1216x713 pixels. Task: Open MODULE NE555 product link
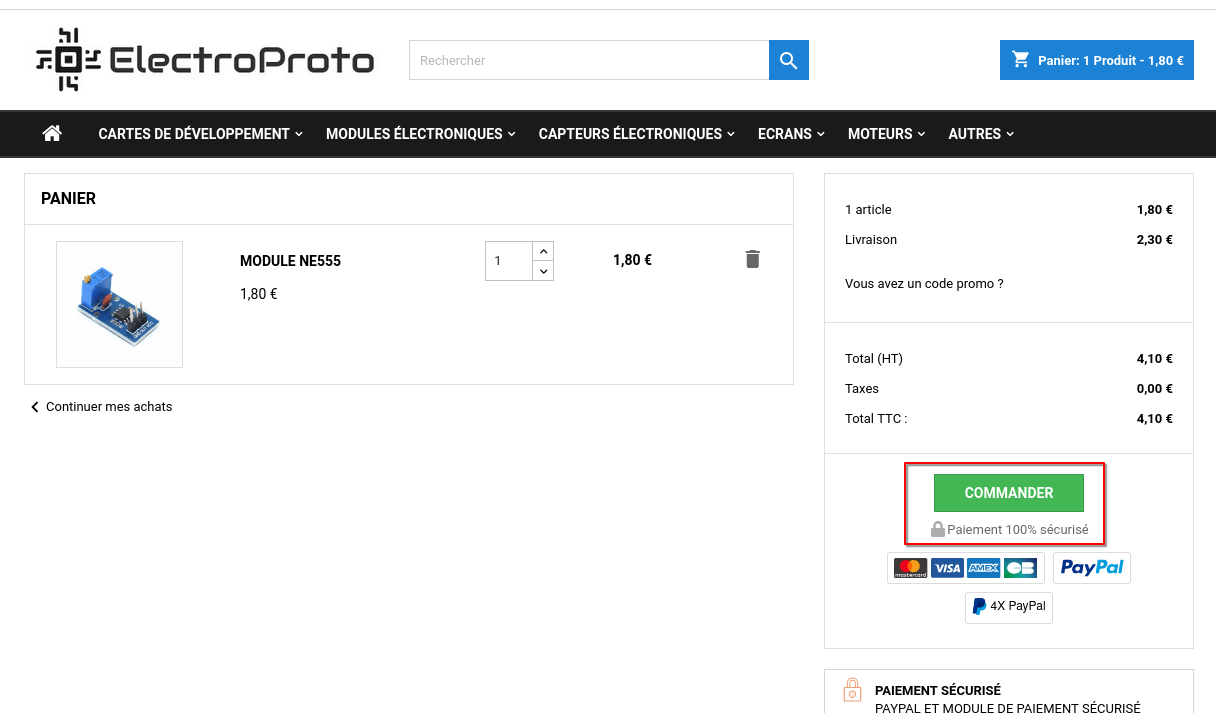coord(290,261)
